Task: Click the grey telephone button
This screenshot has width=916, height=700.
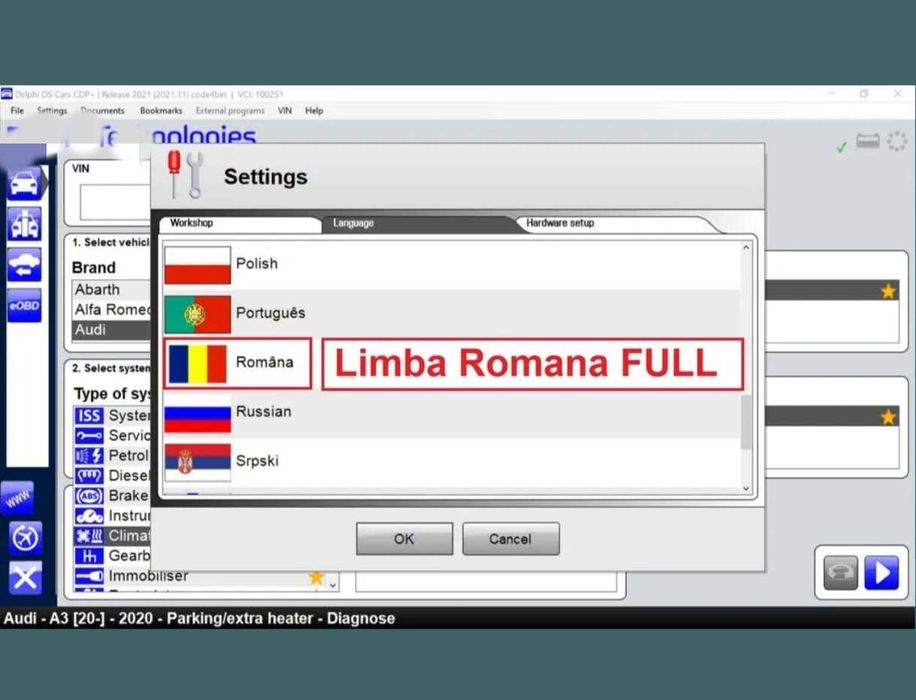Action: [841, 573]
